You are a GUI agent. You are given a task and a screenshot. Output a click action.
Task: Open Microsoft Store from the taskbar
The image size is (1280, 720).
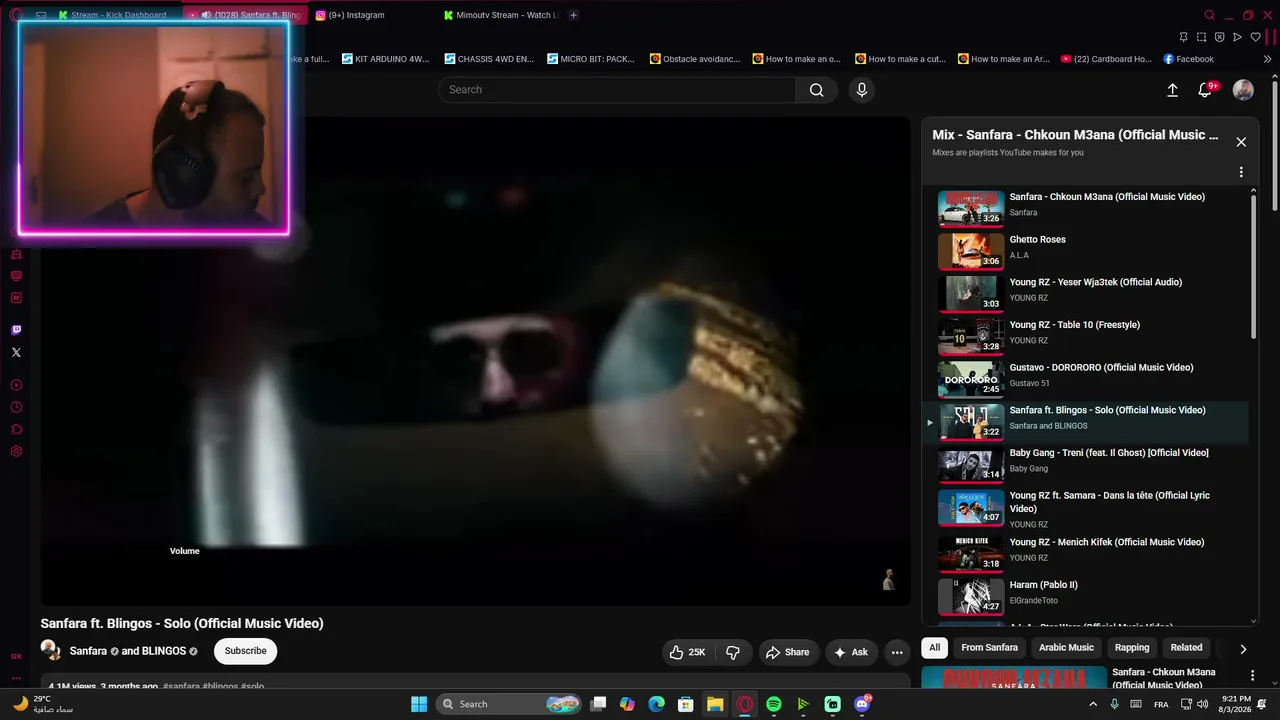(x=685, y=704)
